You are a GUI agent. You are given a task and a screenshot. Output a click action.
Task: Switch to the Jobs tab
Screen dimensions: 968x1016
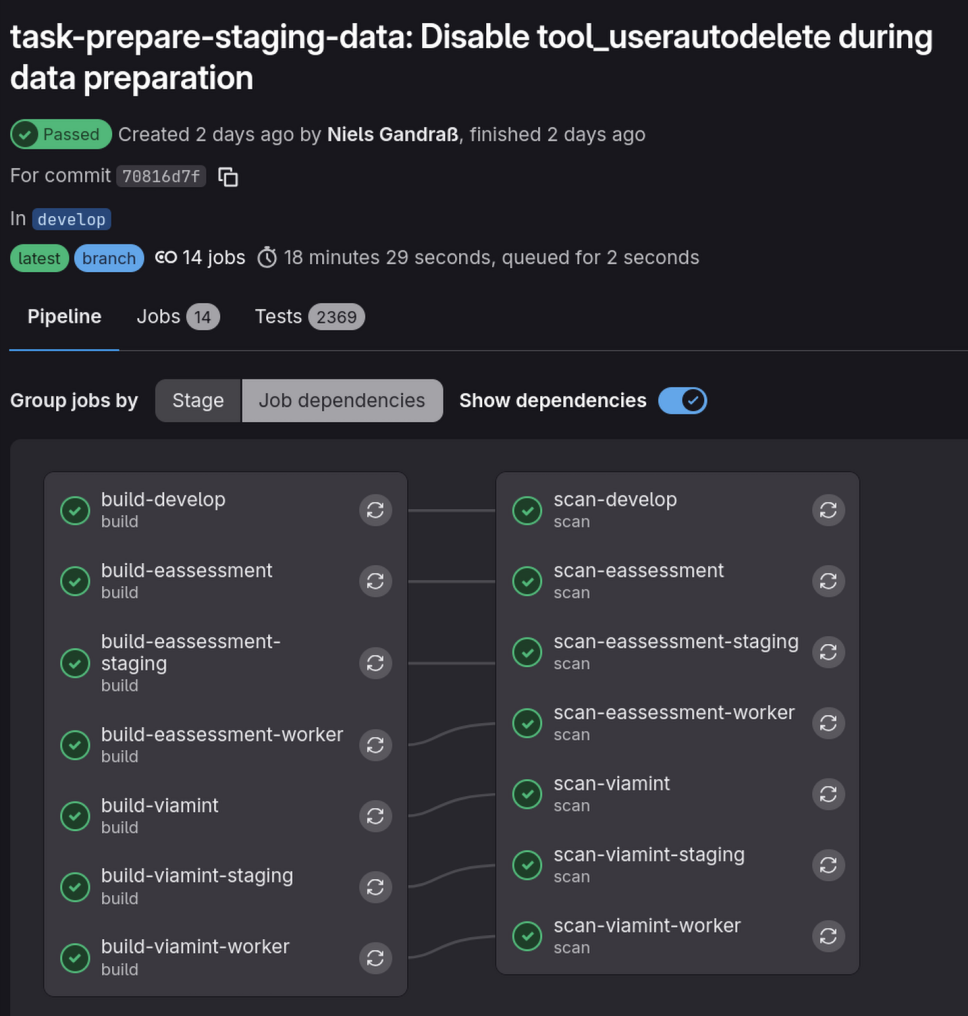point(177,317)
